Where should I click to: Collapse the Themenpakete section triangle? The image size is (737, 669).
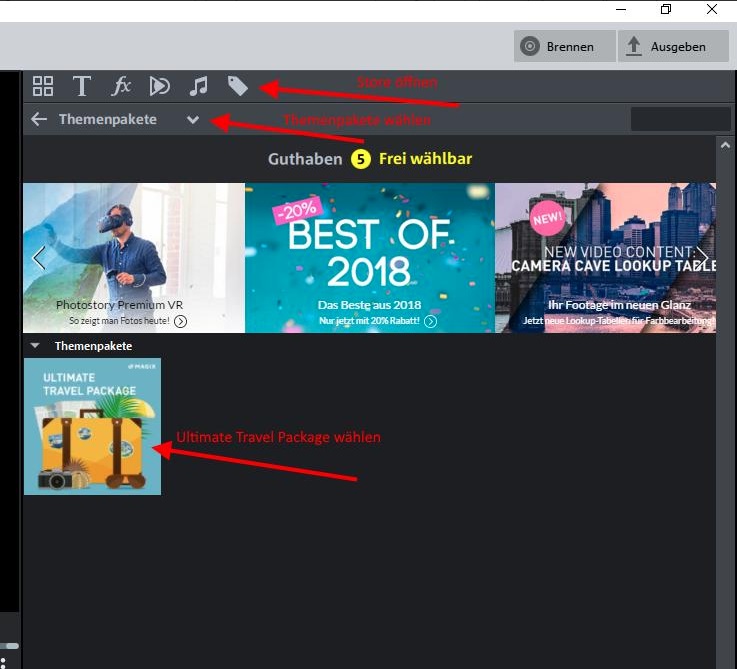[x=35, y=346]
